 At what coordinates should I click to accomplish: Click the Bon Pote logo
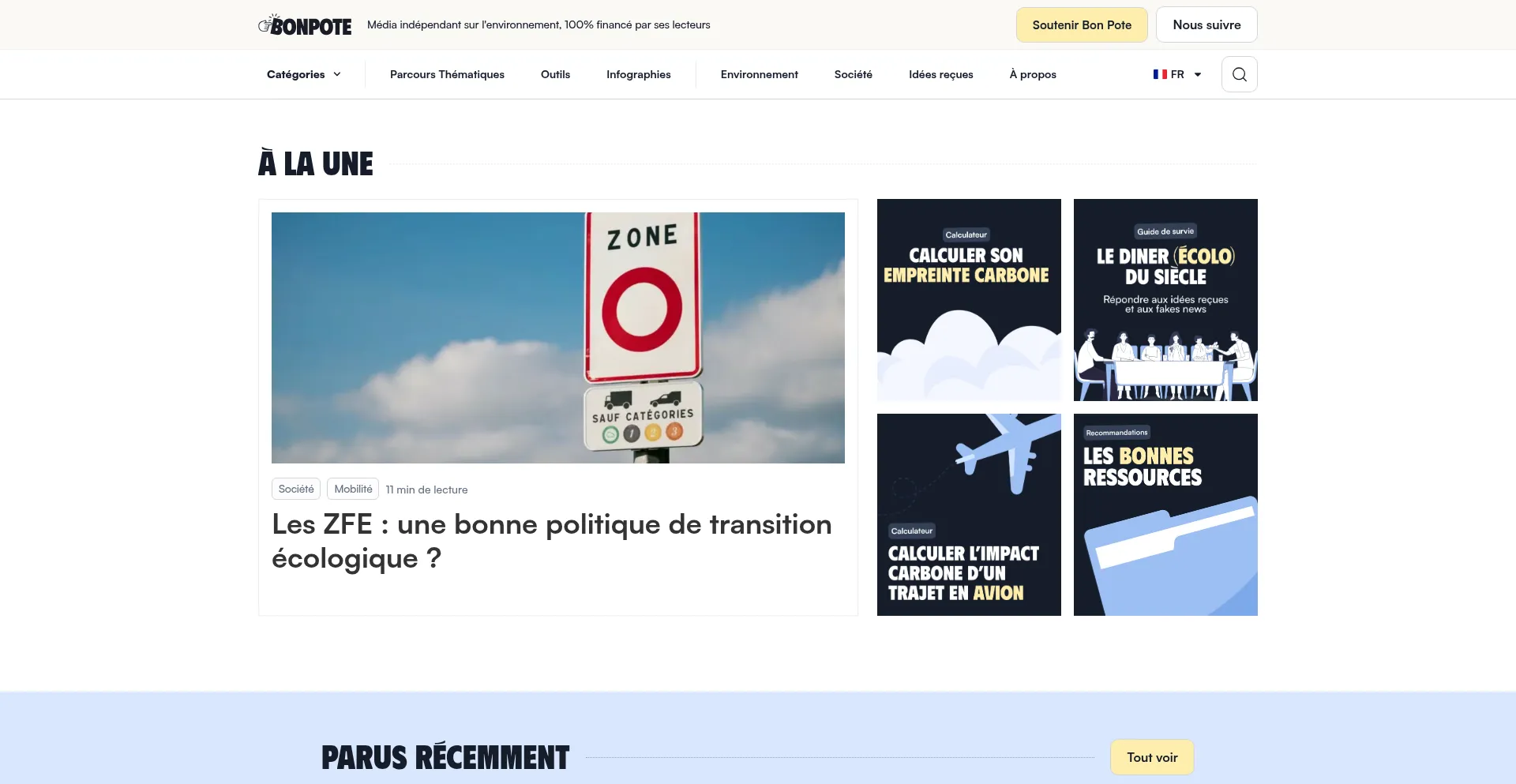tap(305, 25)
